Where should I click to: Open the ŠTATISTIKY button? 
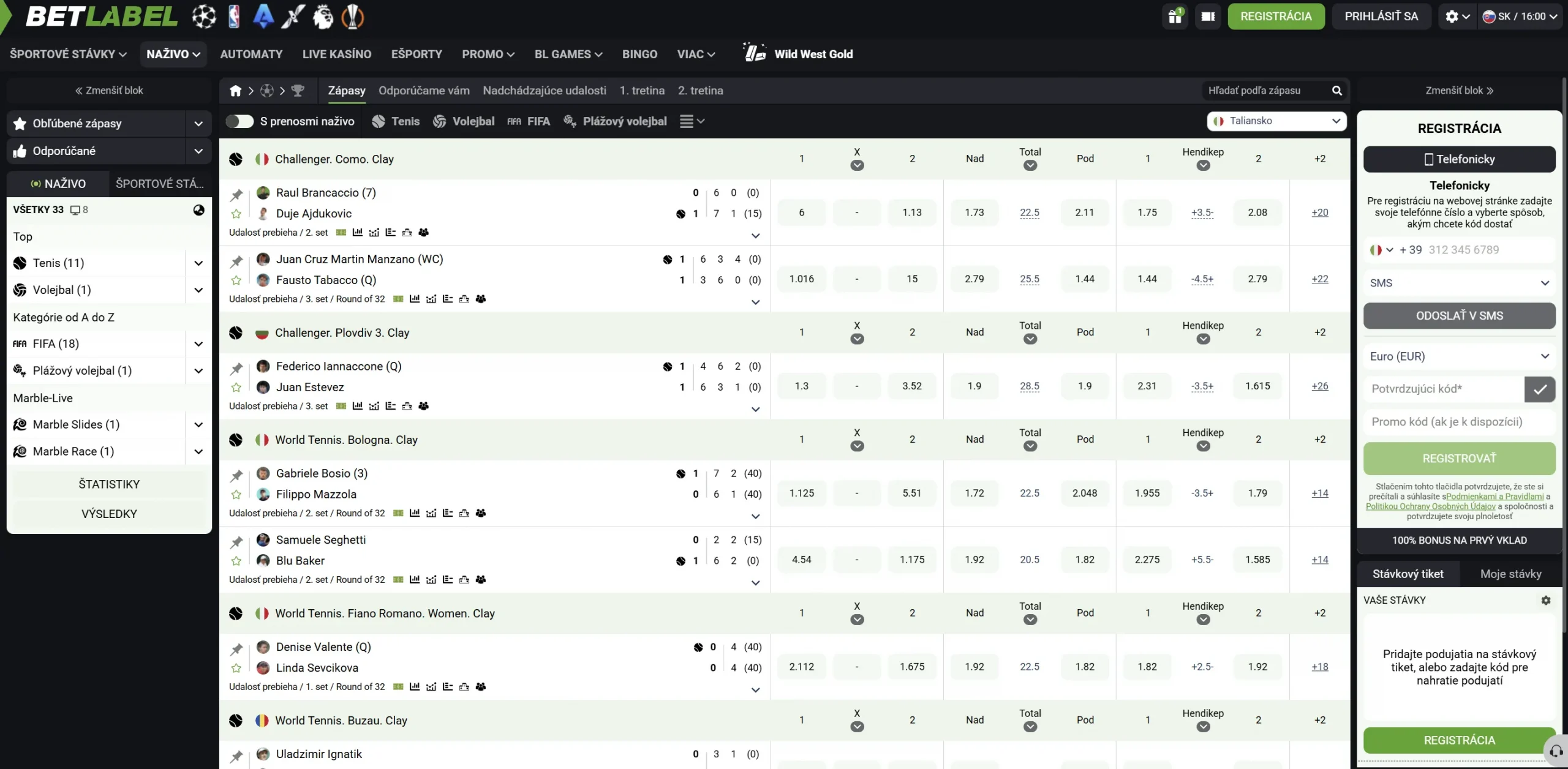(x=109, y=484)
